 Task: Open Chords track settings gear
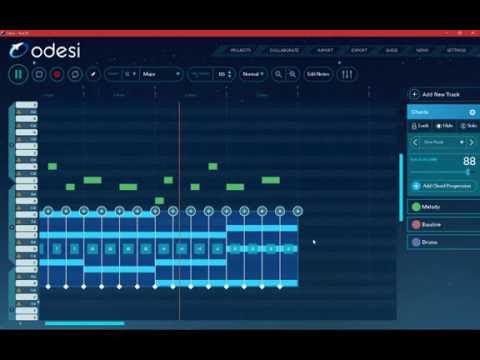(472, 112)
